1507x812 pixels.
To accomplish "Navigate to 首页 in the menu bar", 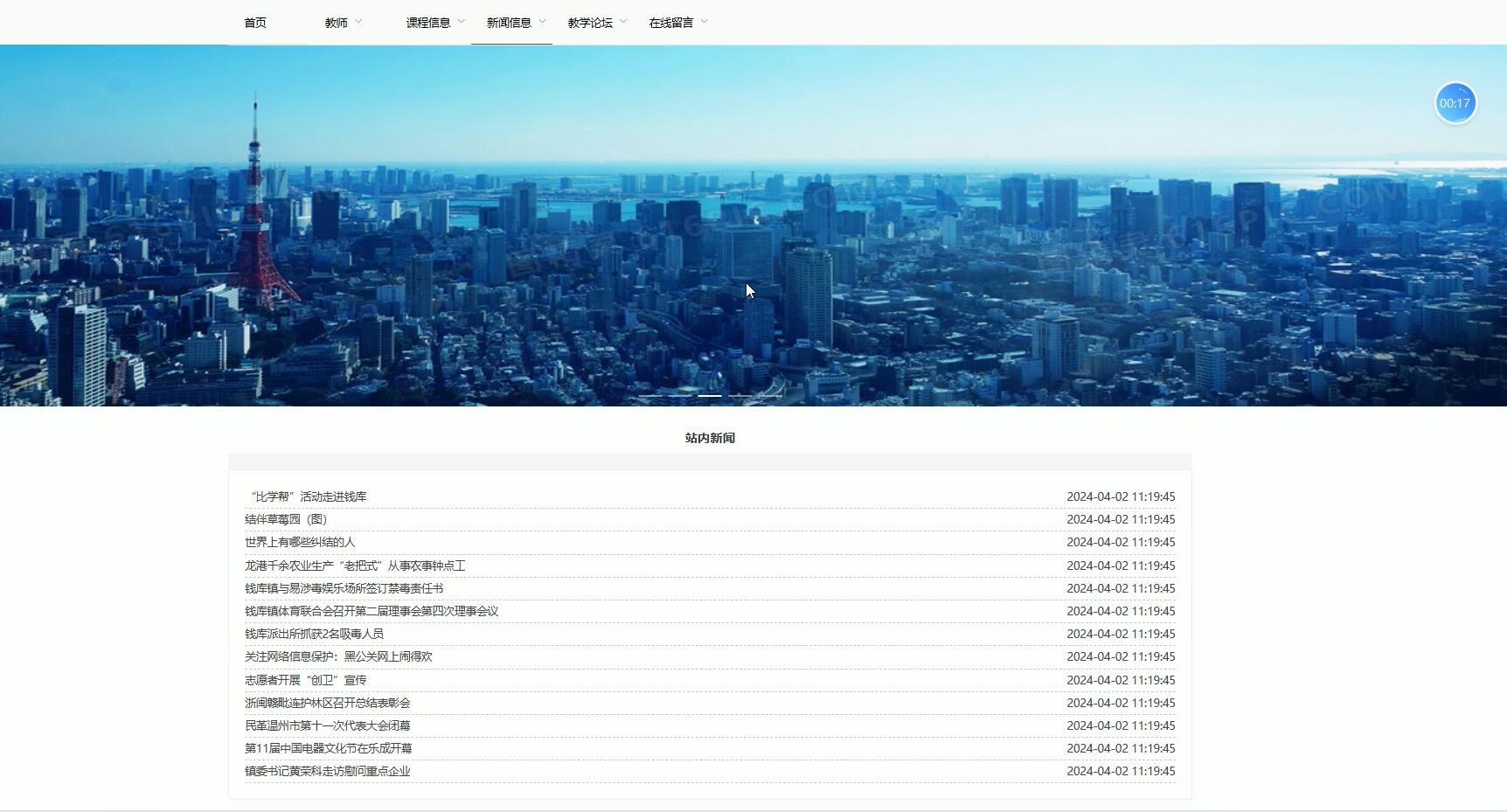I will pos(254,23).
